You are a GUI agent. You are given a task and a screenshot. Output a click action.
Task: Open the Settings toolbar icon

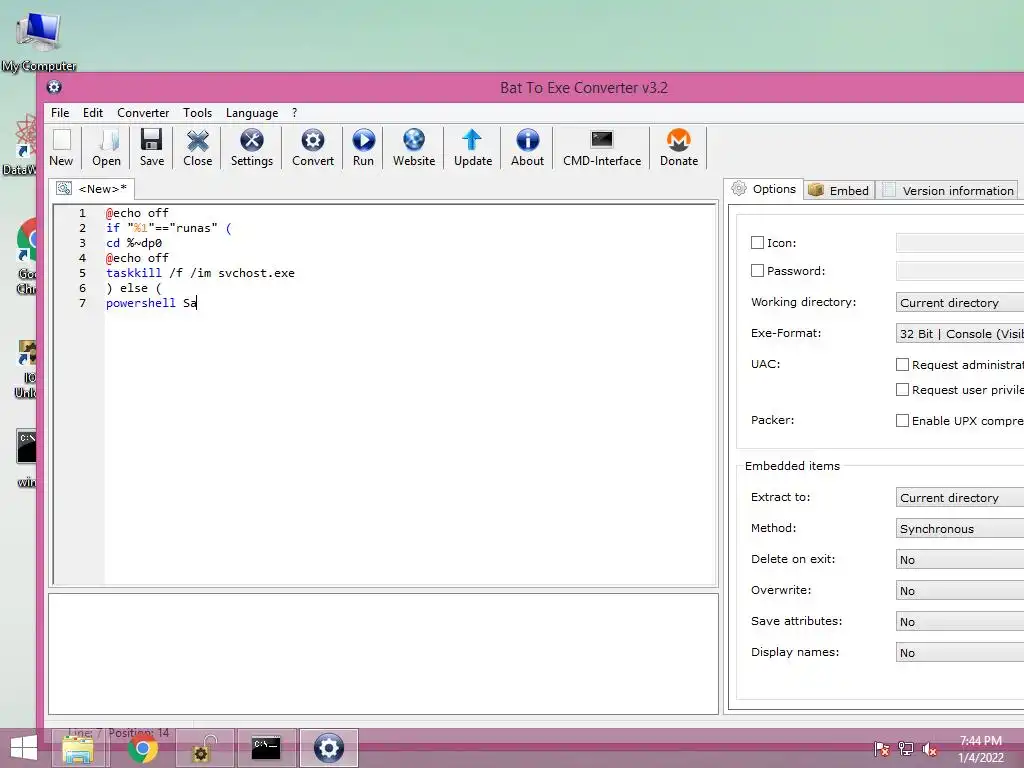tap(251, 148)
